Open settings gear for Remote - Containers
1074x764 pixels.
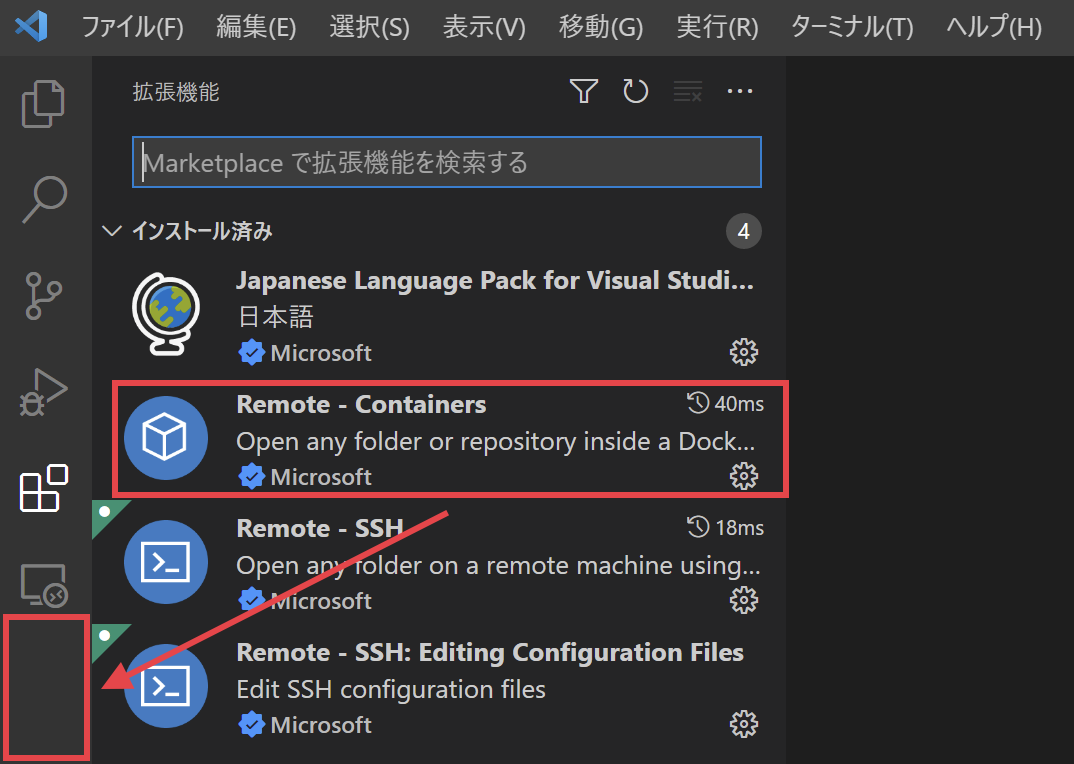[744, 476]
